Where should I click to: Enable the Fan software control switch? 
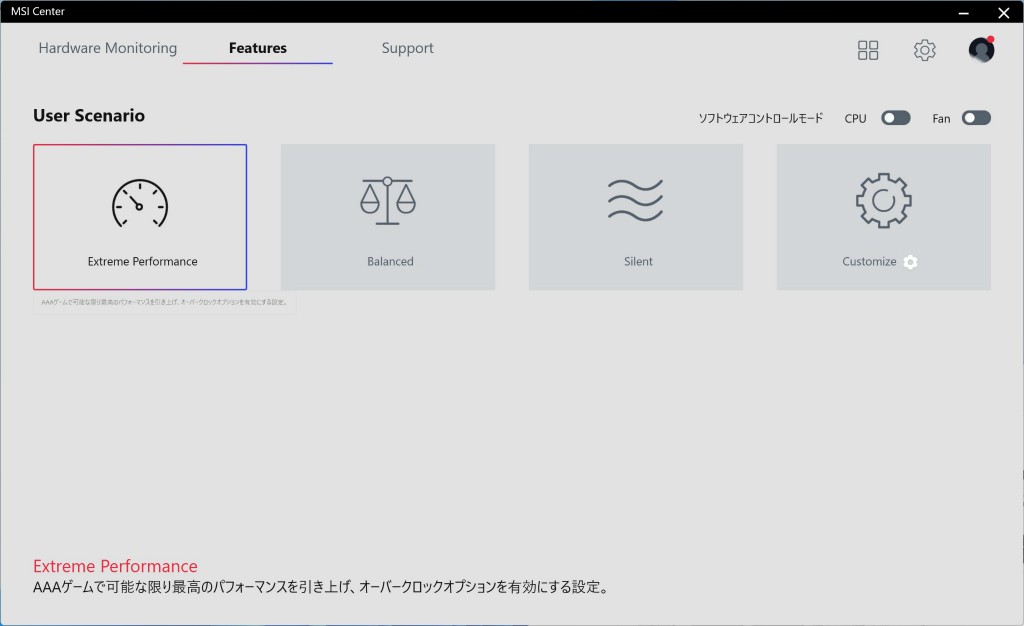pos(976,118)
